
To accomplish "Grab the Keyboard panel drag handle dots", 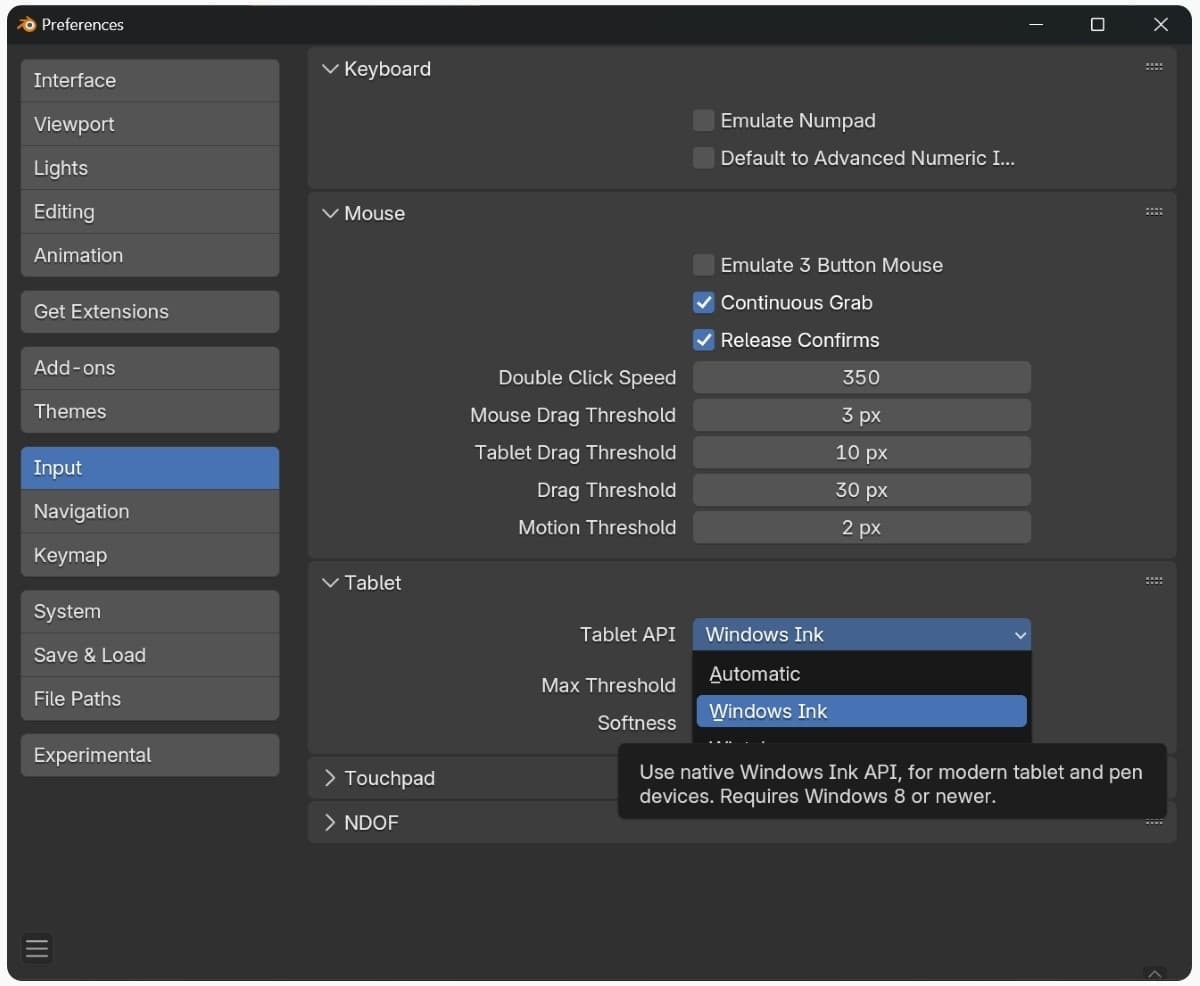I will (1154, 67).
